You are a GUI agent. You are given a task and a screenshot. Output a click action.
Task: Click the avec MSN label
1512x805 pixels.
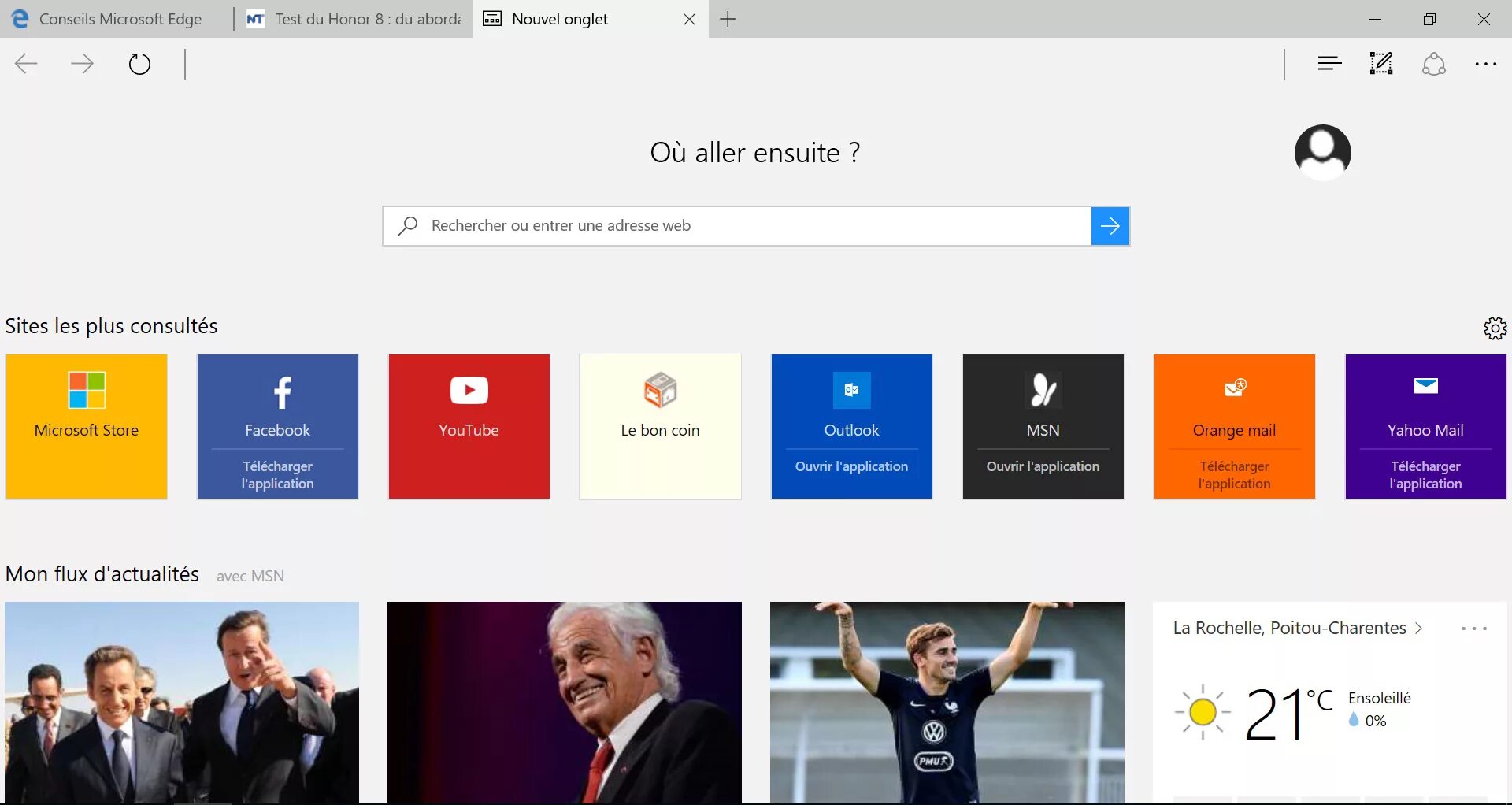tap(250, 576)
